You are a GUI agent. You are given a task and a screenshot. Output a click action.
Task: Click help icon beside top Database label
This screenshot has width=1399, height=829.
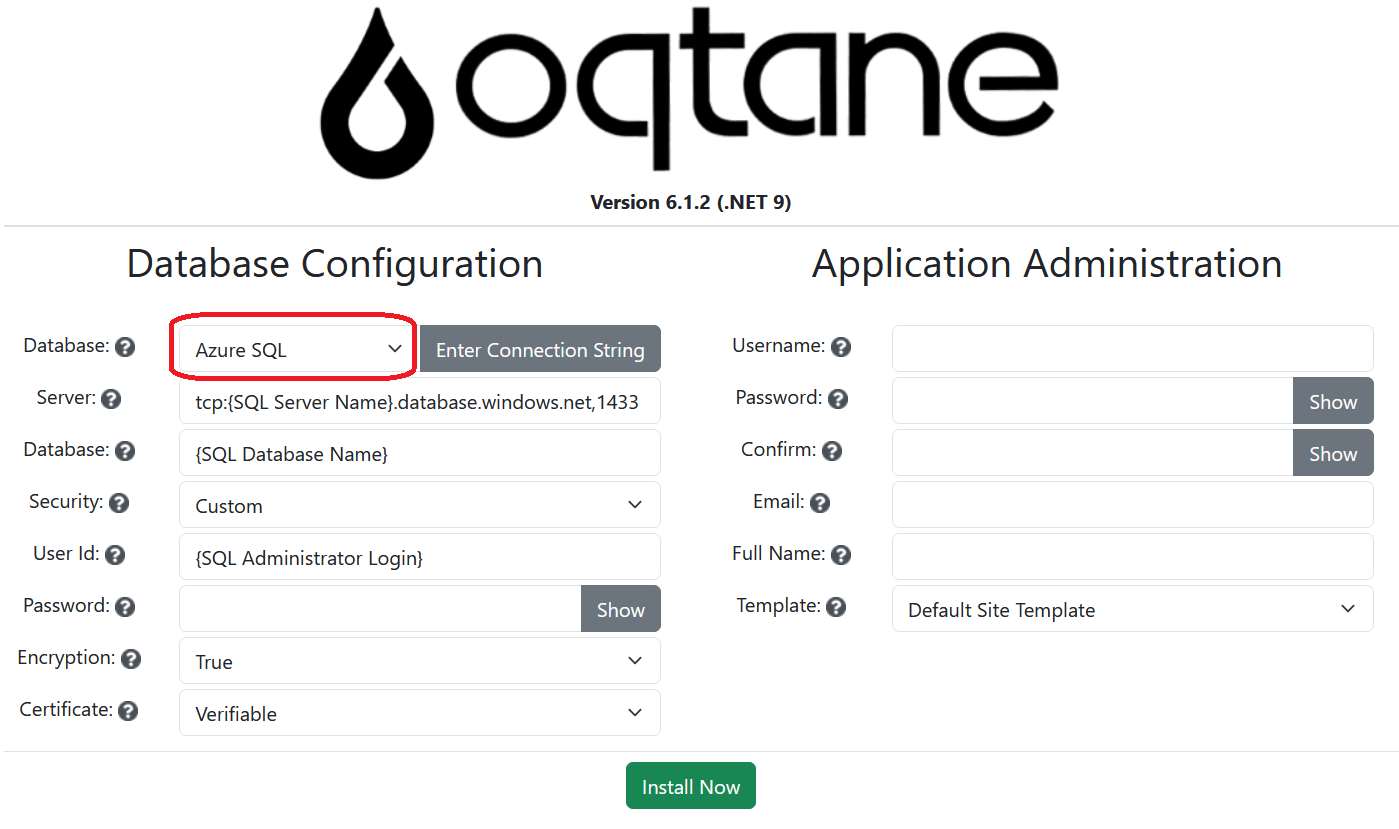[125, 347]
